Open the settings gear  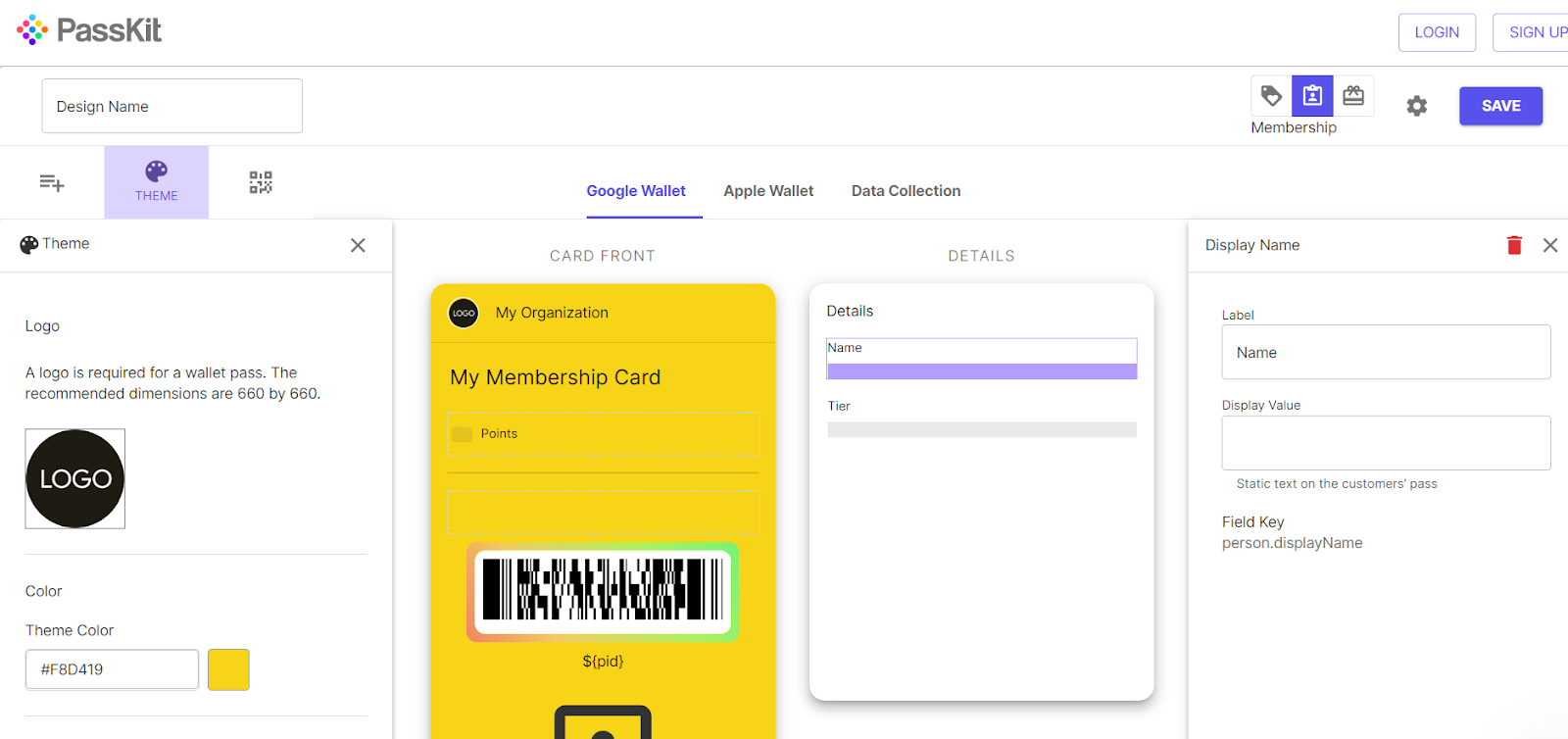tap(1417, 106)
